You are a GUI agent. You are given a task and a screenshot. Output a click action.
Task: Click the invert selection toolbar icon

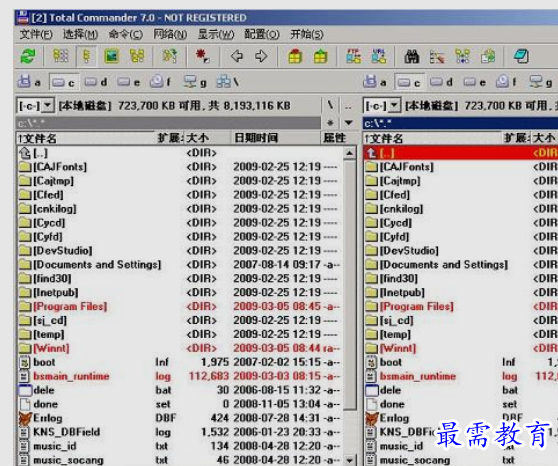pos(170,56)
